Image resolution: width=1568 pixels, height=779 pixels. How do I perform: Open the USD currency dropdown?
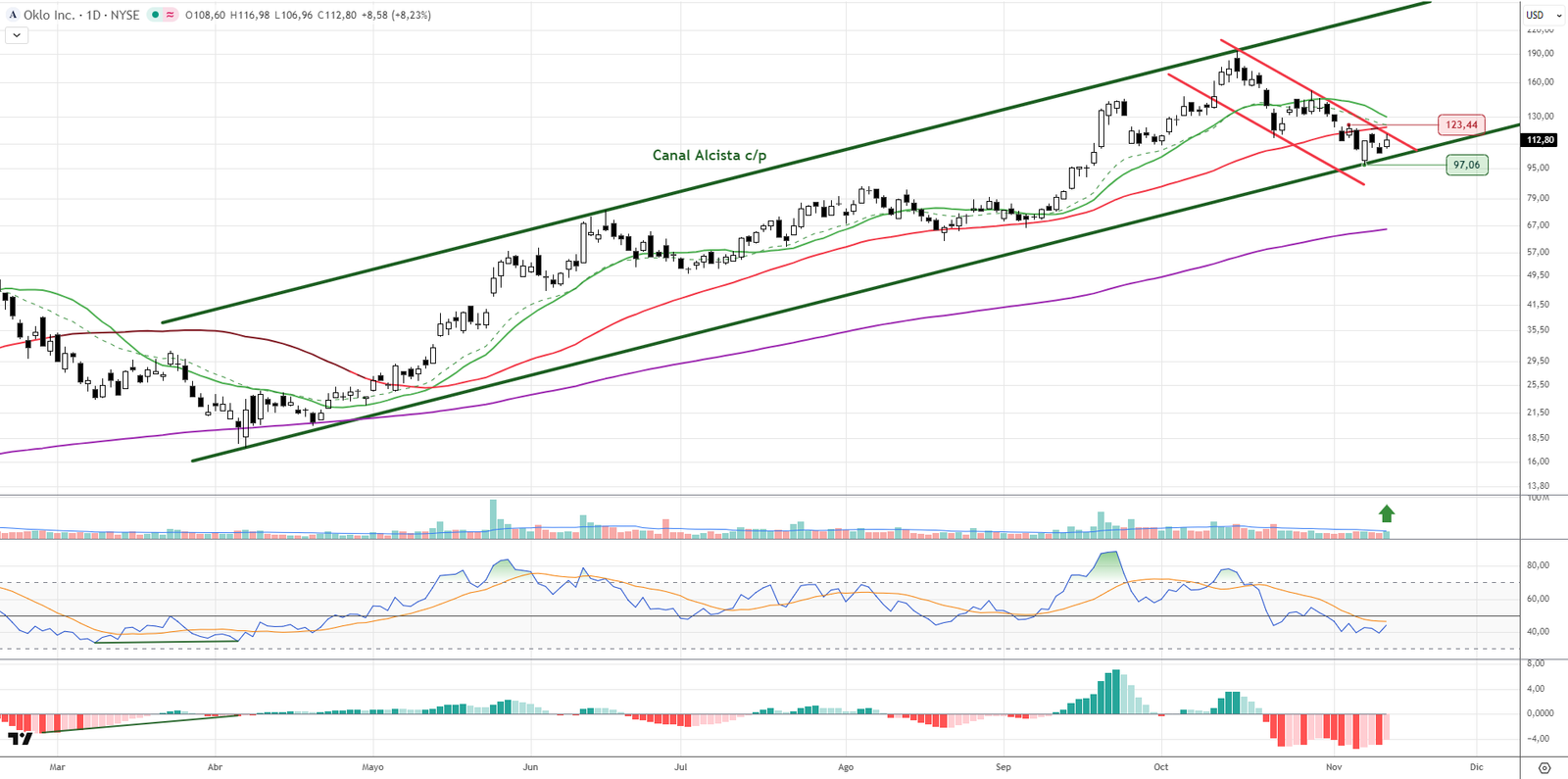[1543, 15]
